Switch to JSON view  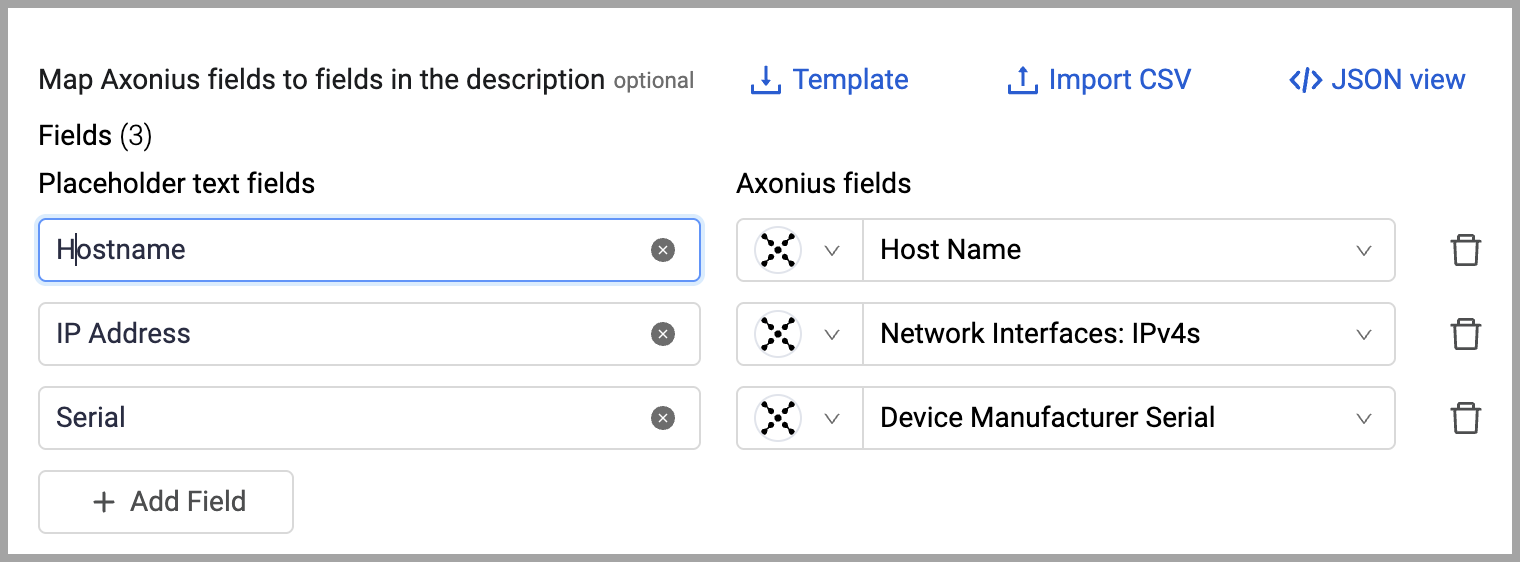1377,80
